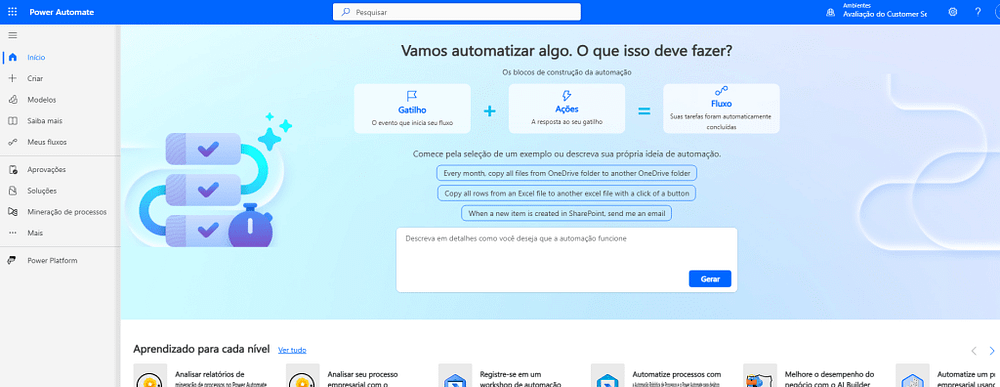
Task: Open Power Platform using its icon
Action: click(x=12, y=261)
